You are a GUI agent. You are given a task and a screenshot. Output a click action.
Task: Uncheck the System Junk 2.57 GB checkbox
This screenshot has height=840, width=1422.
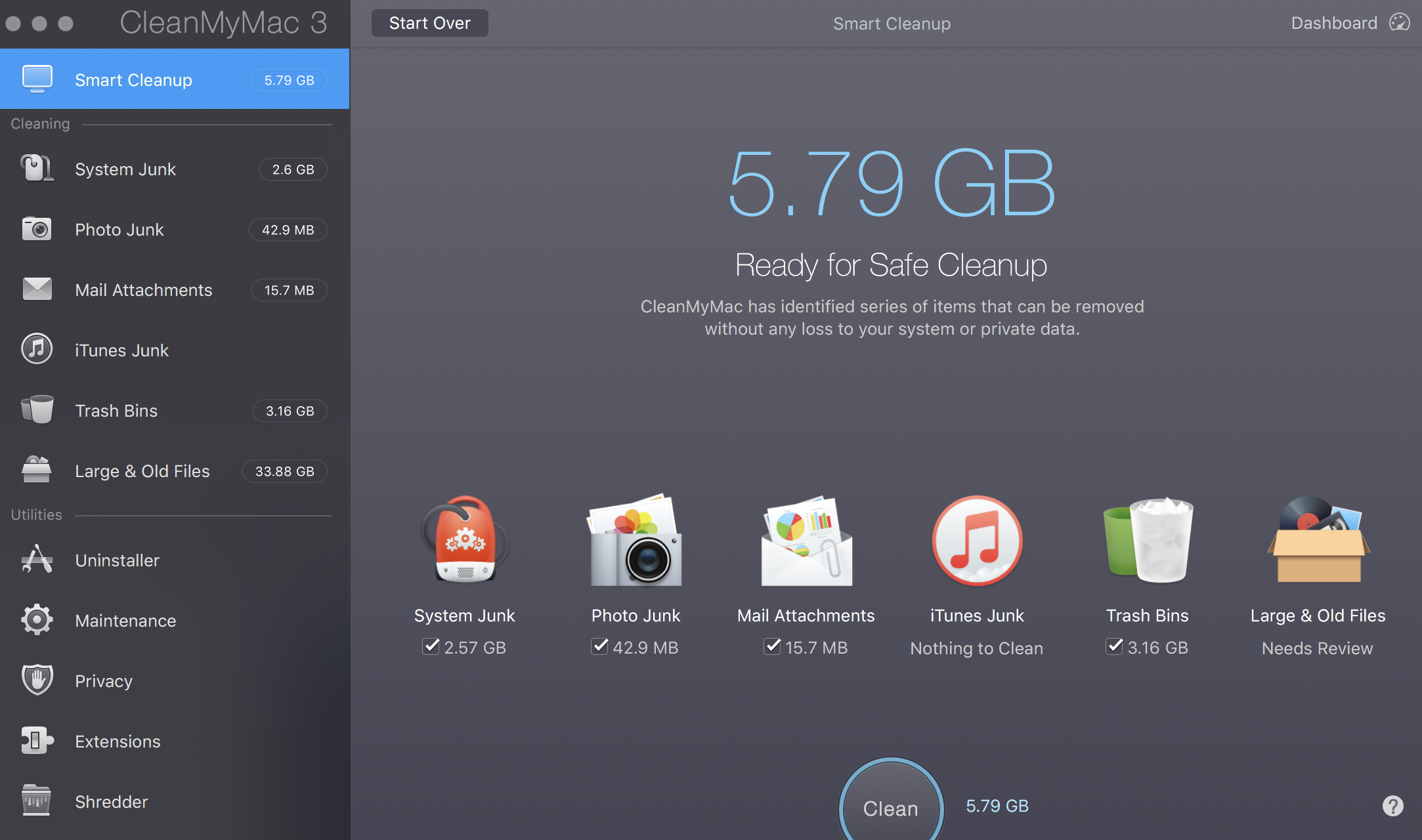coord(431,646)
